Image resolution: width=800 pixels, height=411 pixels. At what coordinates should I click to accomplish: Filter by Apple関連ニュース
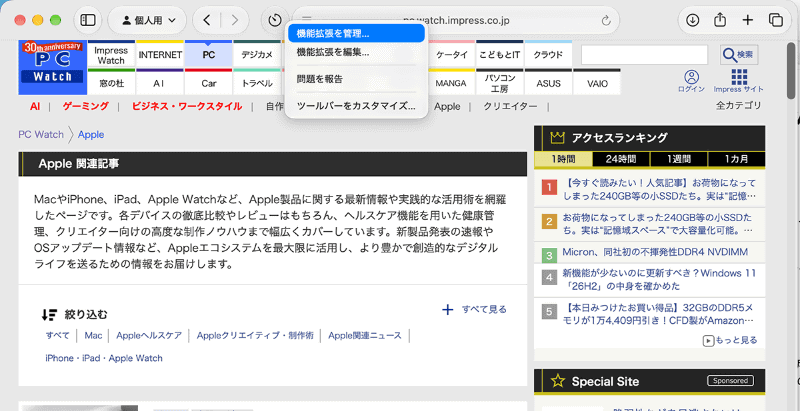click(365, 336)
